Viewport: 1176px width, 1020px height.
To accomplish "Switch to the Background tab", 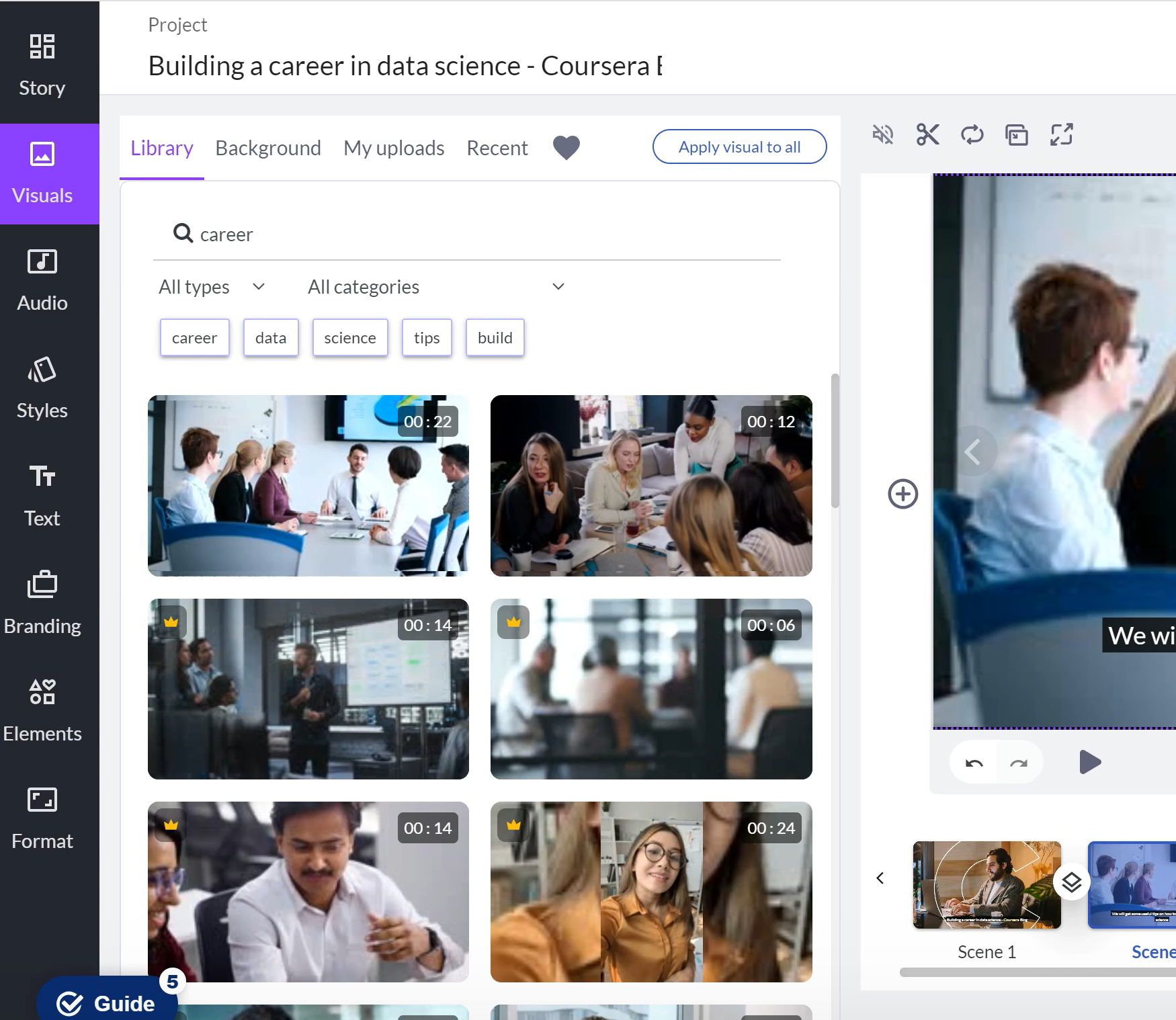I will [x=268, y=148].
